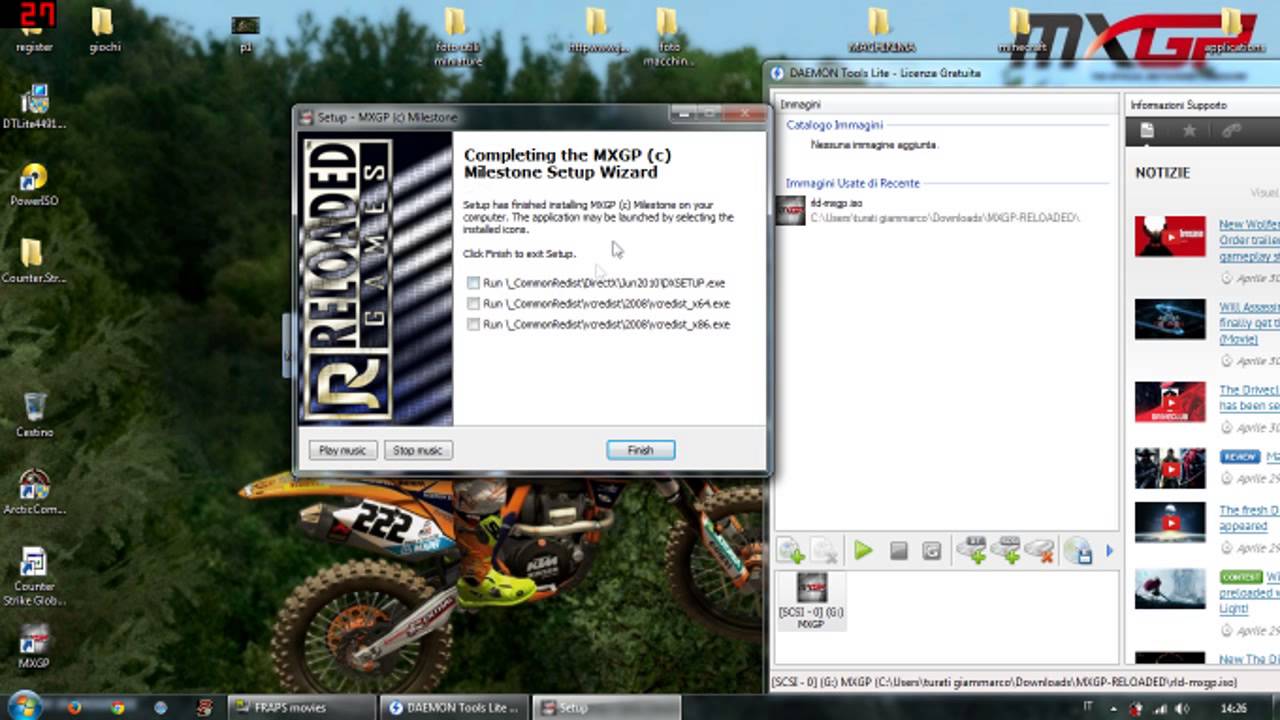Open the Cestino recycle bin
1280x720 pixels.
(34, 415)
